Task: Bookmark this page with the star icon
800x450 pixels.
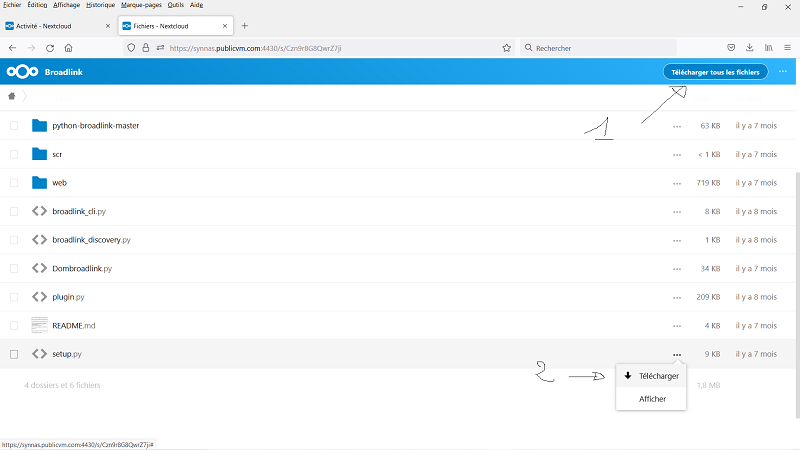Action: [507, 48]
